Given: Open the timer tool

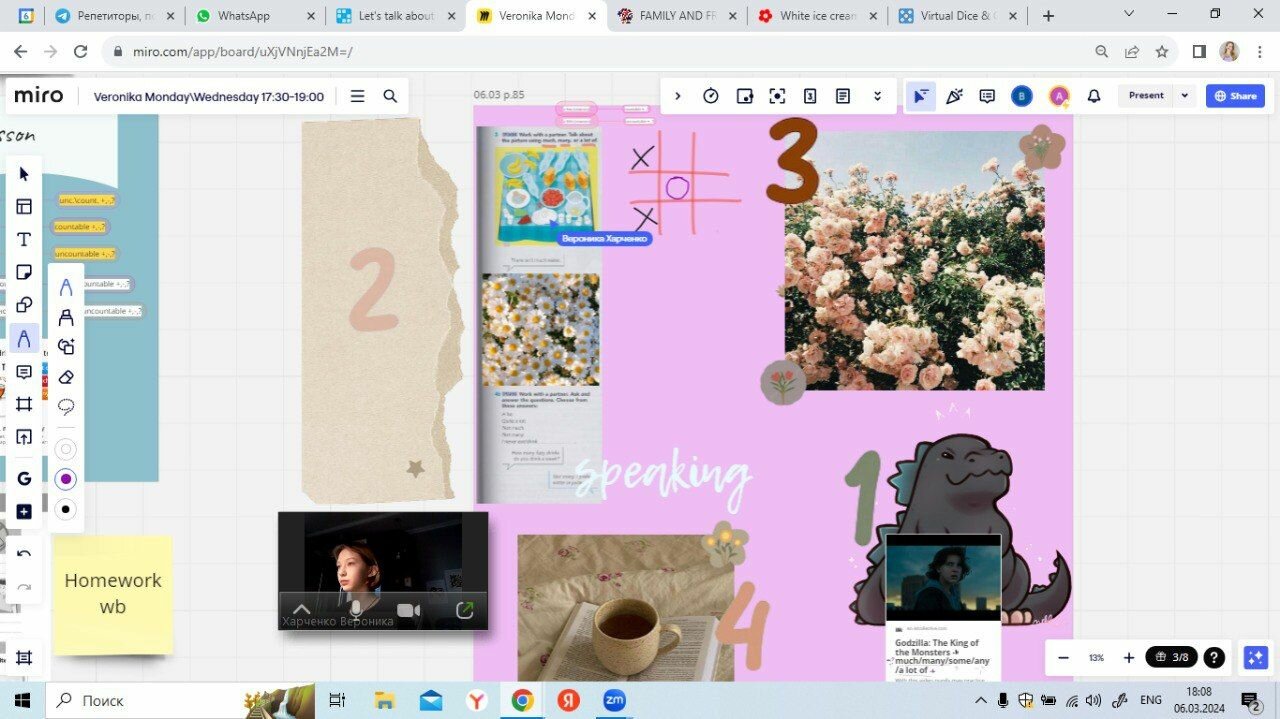Looking at the screenshot, I should (711, 96).
